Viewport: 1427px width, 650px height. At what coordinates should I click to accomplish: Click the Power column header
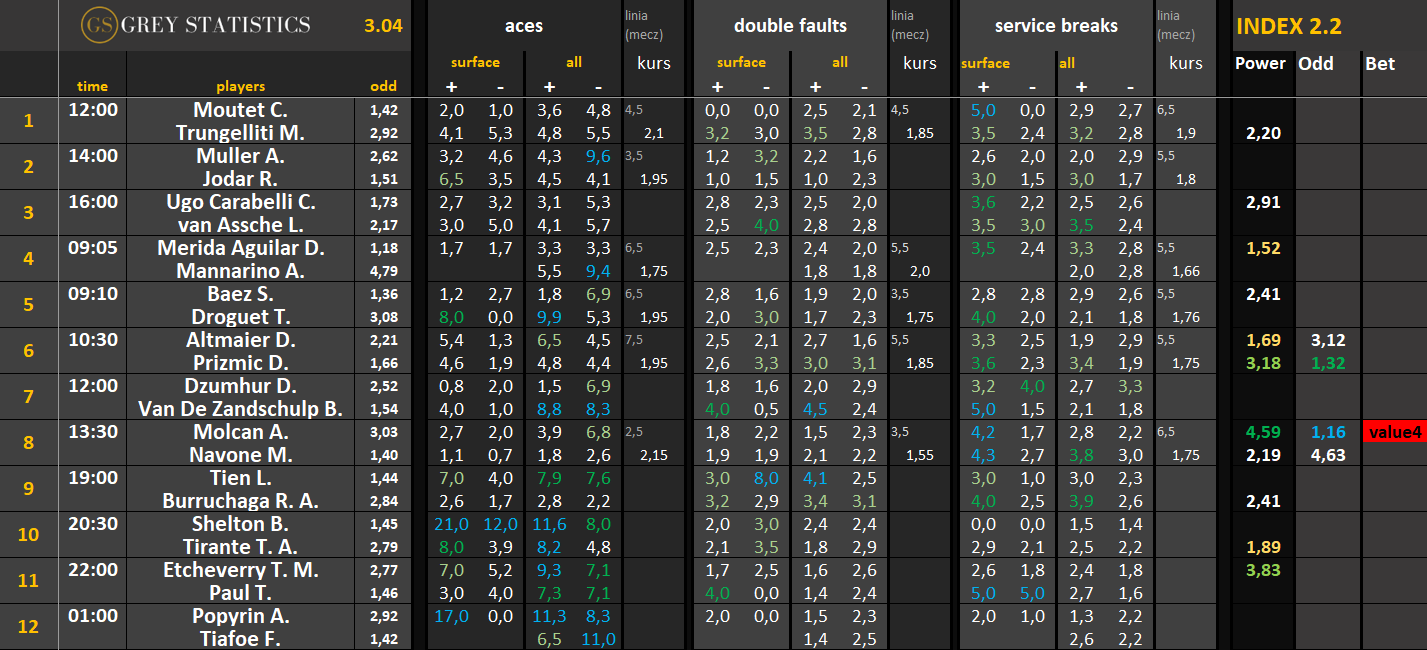(1260, 63)
